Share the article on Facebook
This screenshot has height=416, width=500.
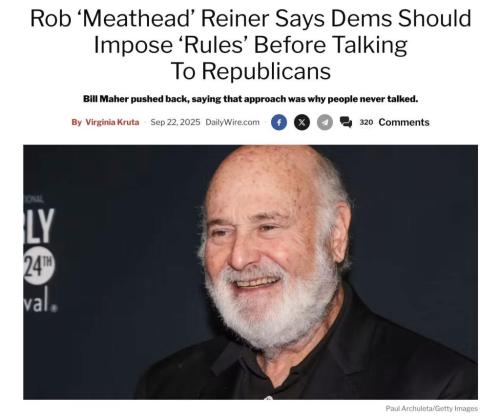coord(279,122)
